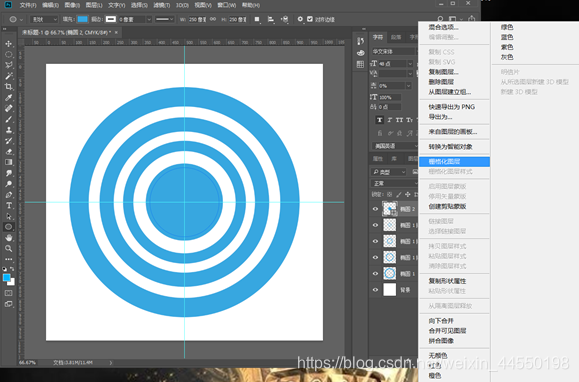Open path operations in options bar

point(257,19)
